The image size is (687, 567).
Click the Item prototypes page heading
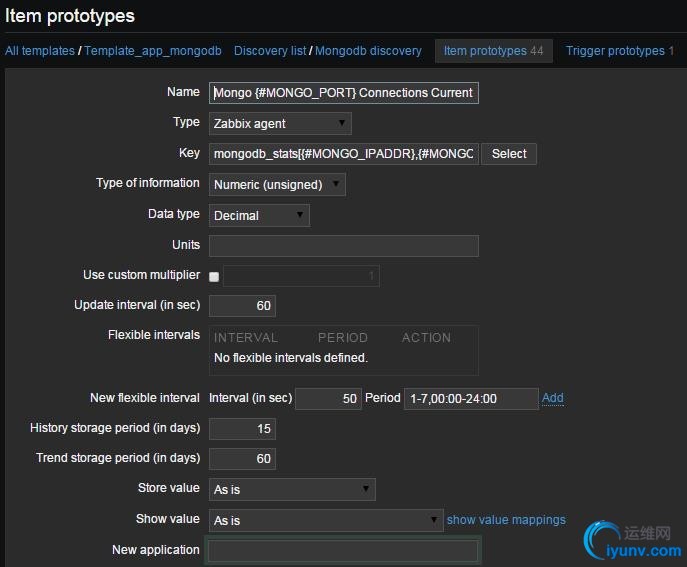pos(70,16)
